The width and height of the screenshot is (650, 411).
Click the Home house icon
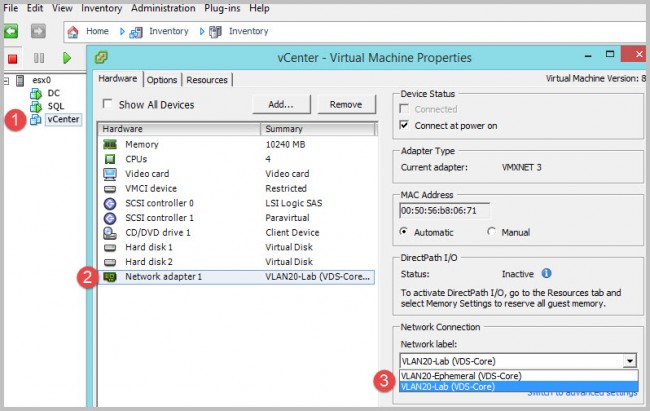73,32
